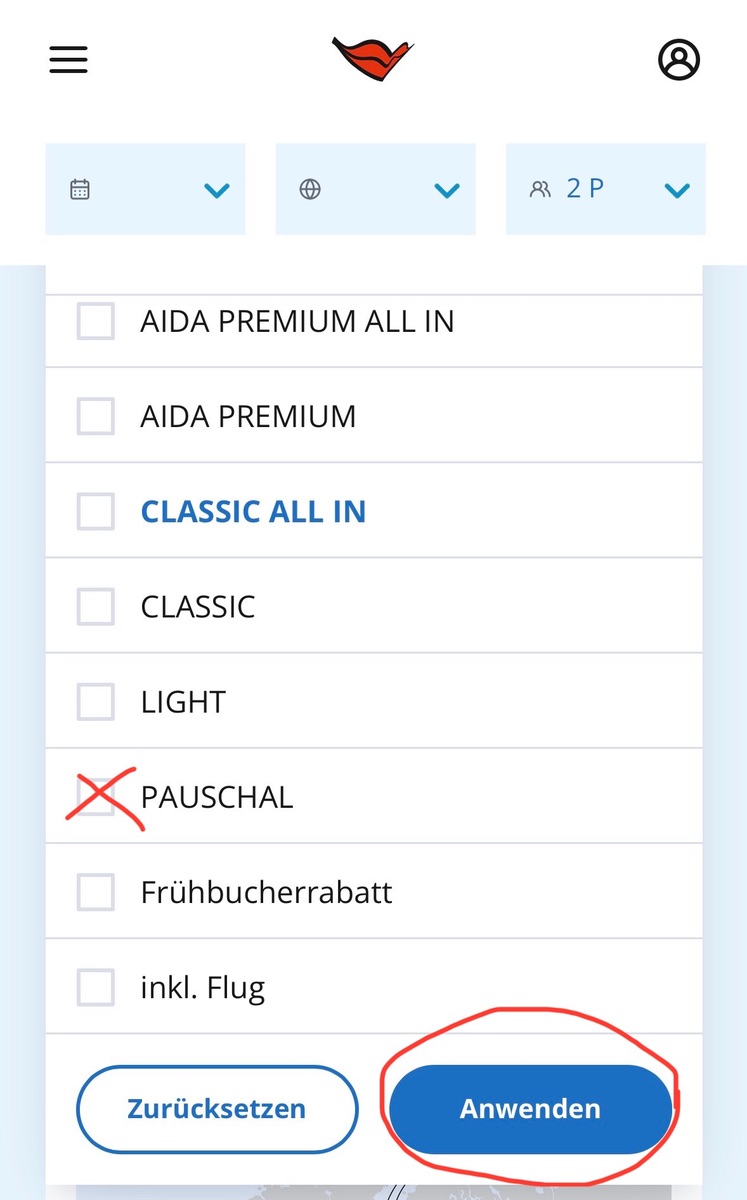Expand the destination dropdown chevron
This screenshot has width=747, height=1200.
(x=447, y=190)
